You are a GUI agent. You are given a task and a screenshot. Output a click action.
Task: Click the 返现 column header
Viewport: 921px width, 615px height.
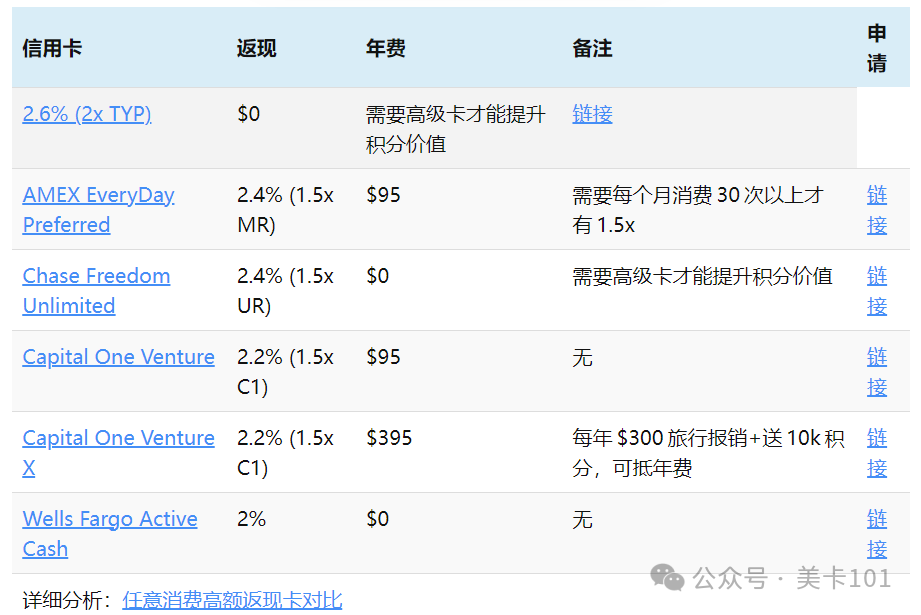257,48
